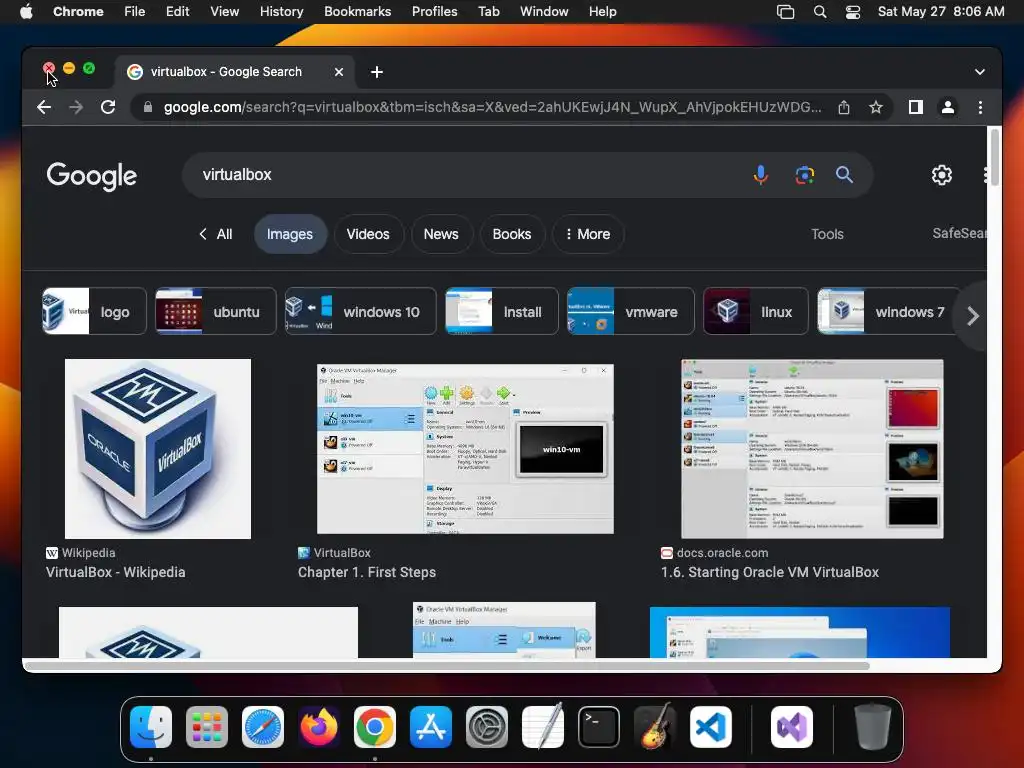Screen dimensions: 1024x768
Task: Open the Chapter 1. First Steps link
Action: point(366,572)
